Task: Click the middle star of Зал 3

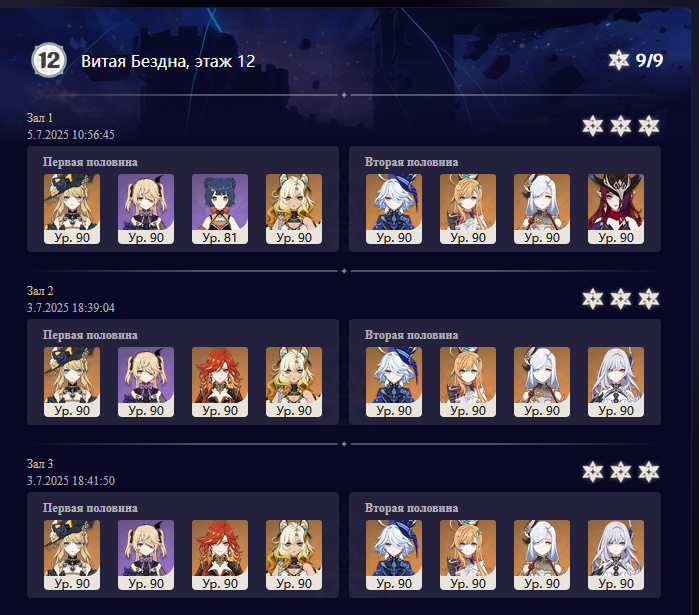Action: 621,472
